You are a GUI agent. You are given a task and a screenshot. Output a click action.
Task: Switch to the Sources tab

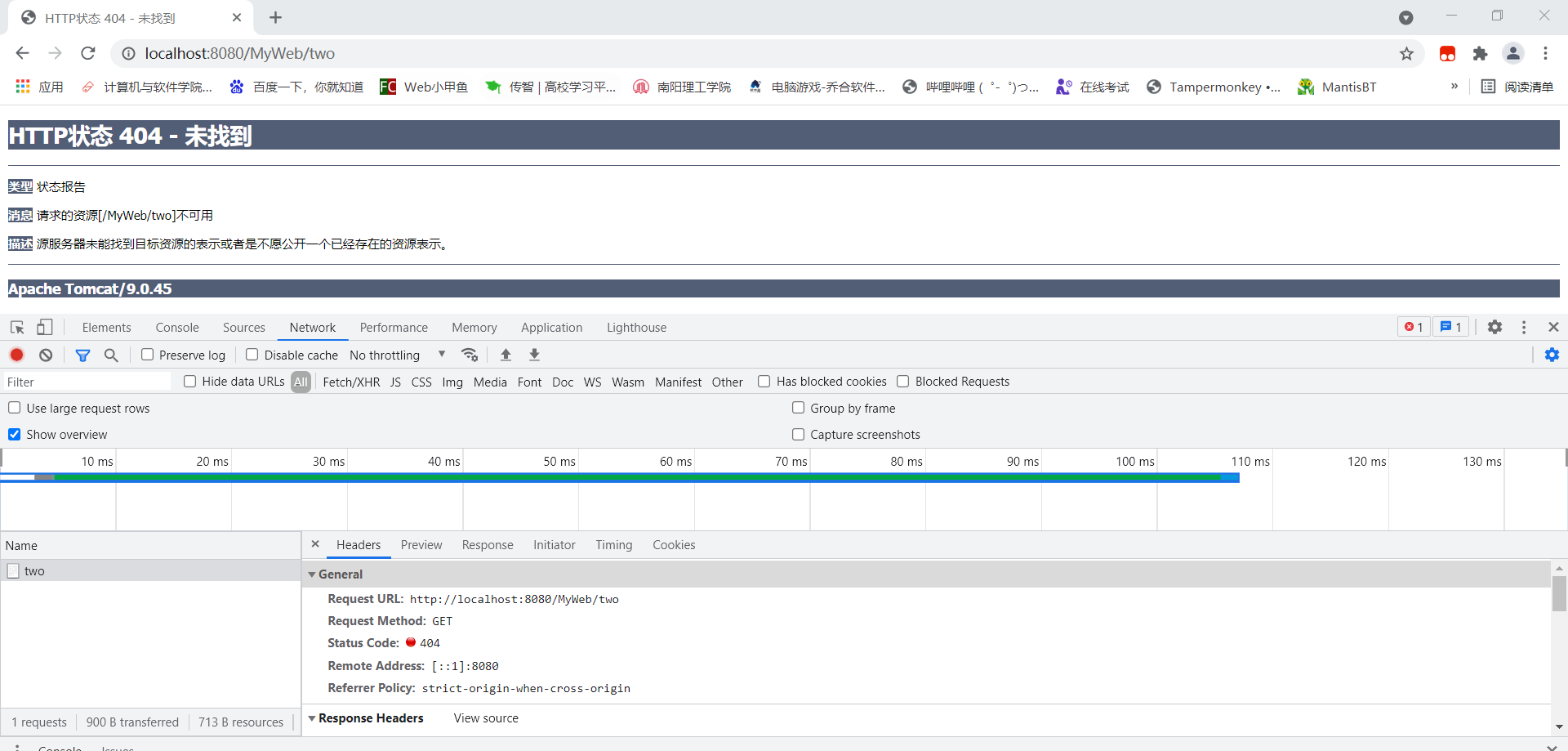[244, 327]
